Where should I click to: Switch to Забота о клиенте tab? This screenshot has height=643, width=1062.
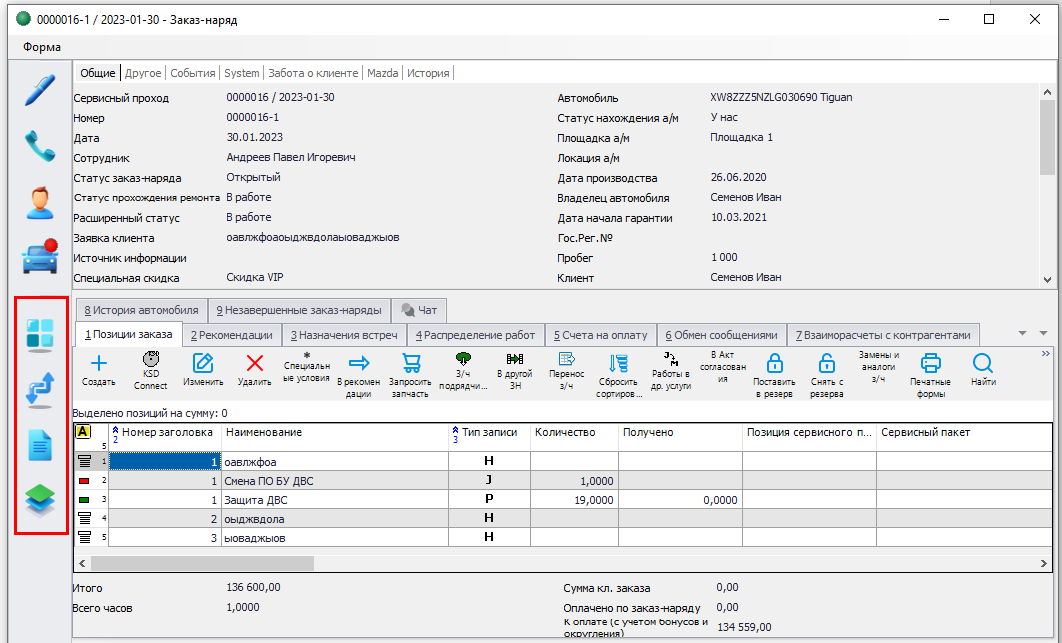click(x=313, y=73)
